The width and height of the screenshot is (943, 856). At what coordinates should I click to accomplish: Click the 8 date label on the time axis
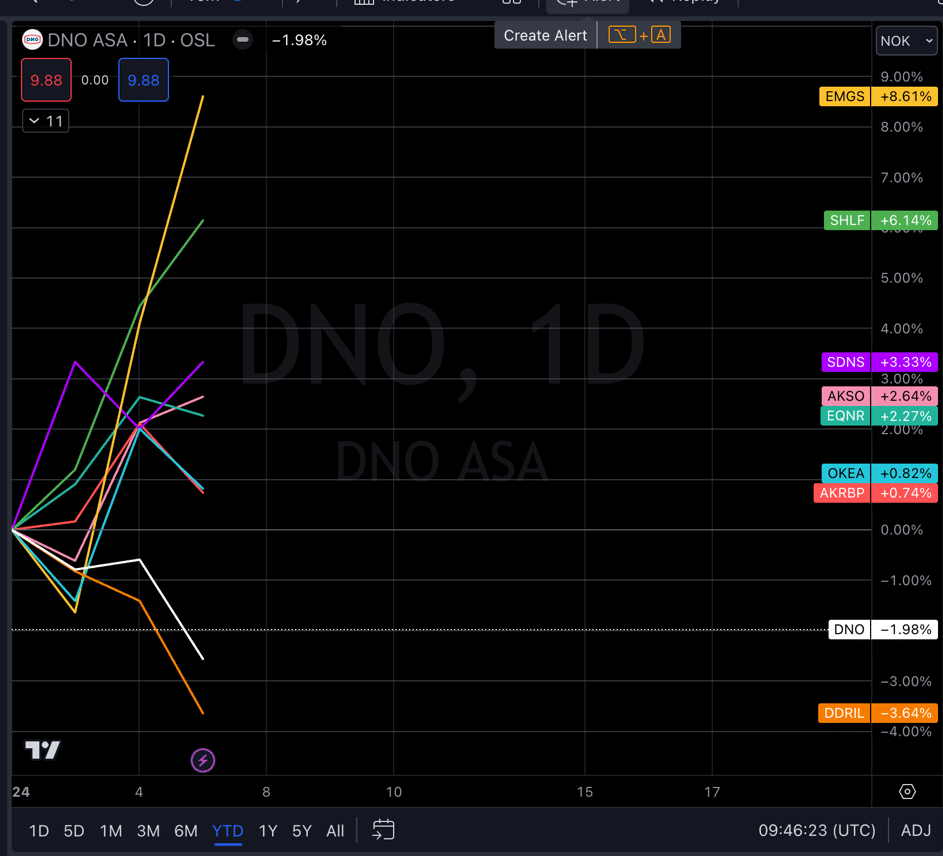coord(266,792)
